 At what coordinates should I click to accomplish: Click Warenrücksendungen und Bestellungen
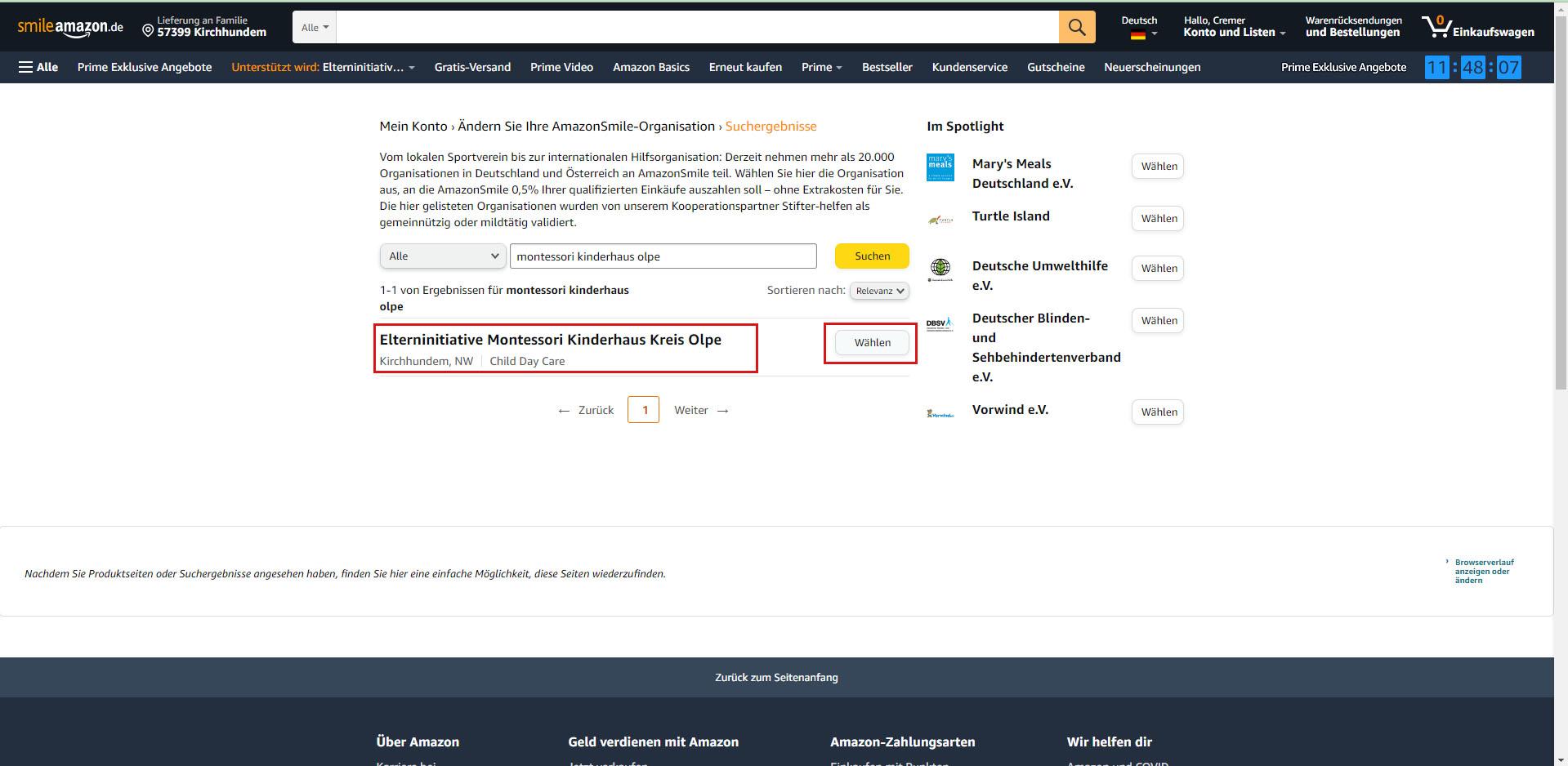pyautogui.click(x=1353, y=27)
